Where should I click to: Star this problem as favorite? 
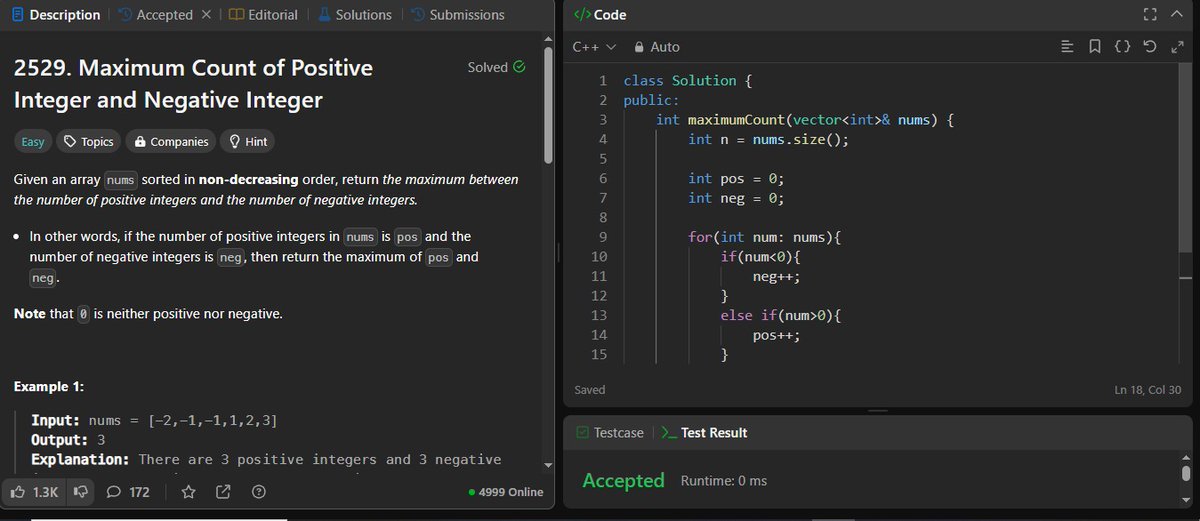point(187,492)
